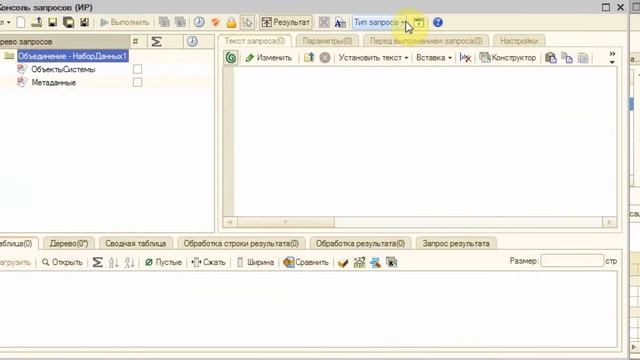
Task: Click the Пустые button
Action: [164, 262]
